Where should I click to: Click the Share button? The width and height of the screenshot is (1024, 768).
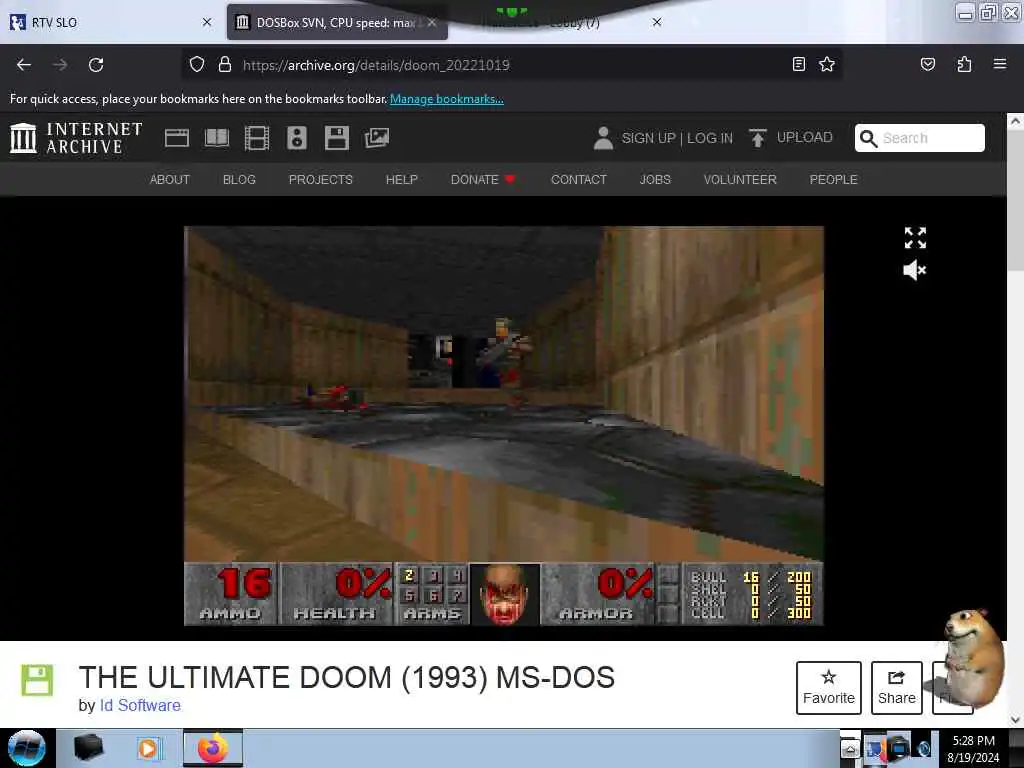[x=897, y=688]
